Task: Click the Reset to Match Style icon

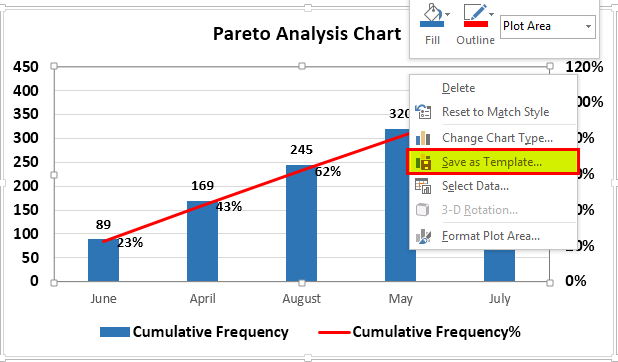Action: tap(423, 112)
